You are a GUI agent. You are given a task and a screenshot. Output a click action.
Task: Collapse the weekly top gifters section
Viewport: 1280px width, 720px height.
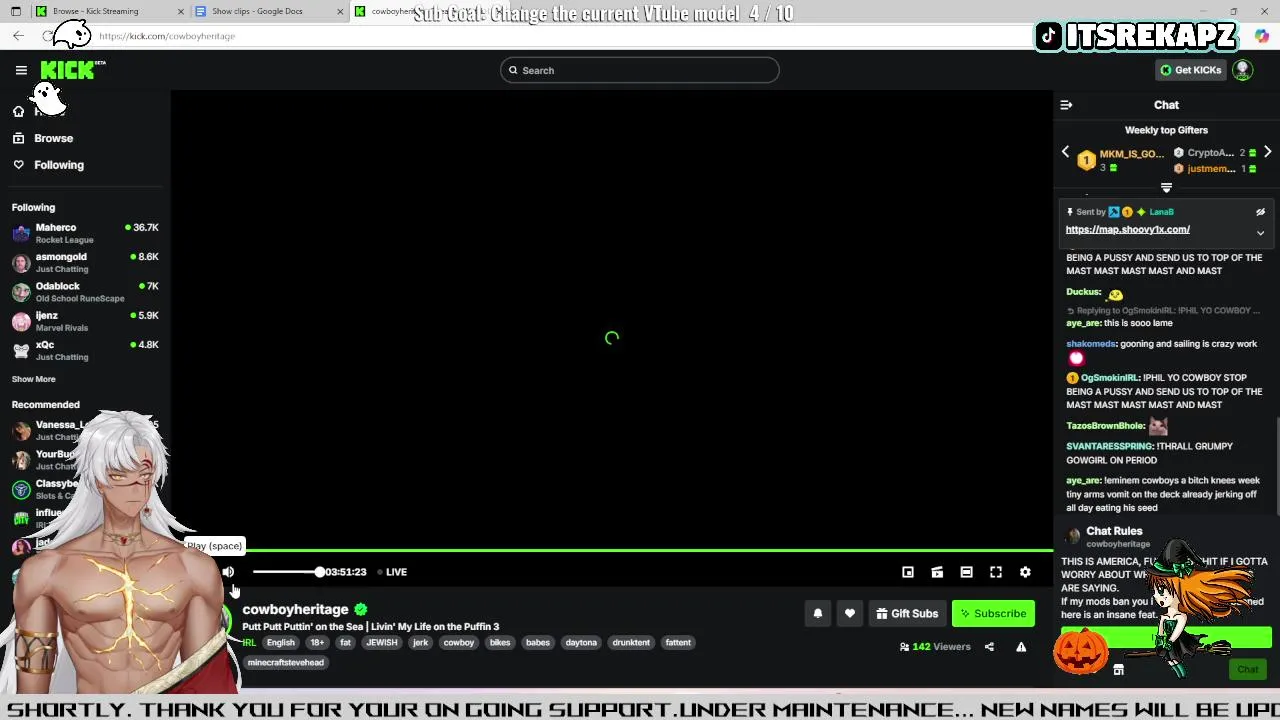click(1166, 188)
